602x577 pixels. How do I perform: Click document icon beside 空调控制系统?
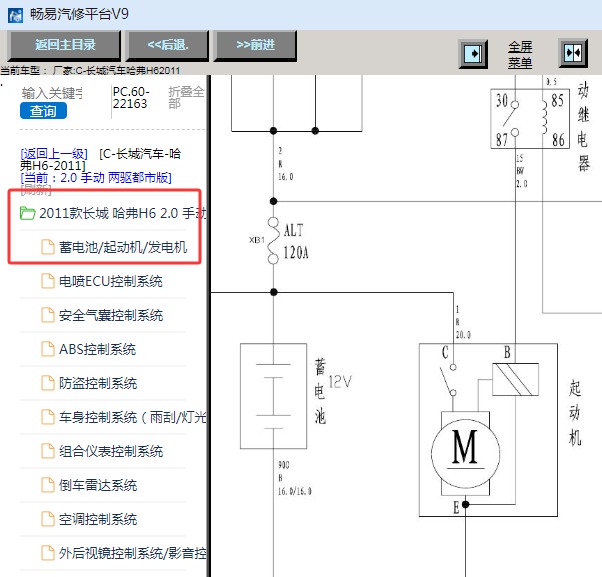[x=48, y=519]
